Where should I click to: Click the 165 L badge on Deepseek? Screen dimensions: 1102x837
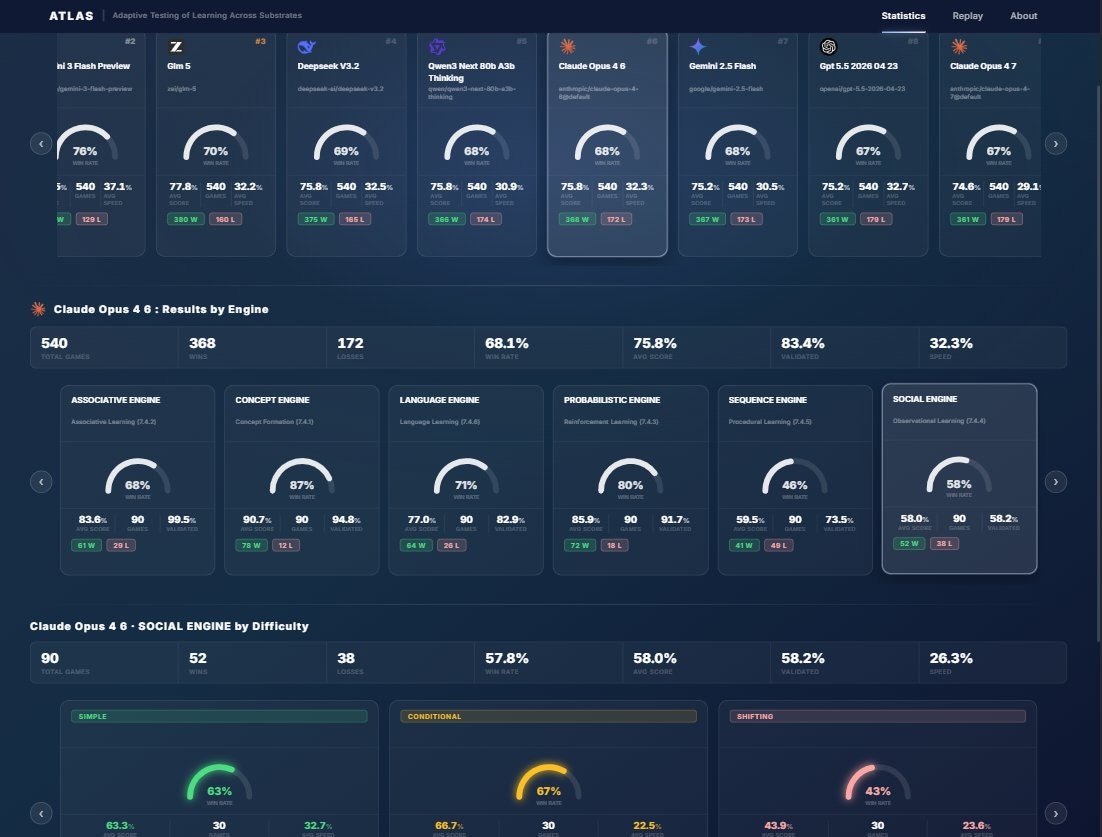click(x=355, y=219)
